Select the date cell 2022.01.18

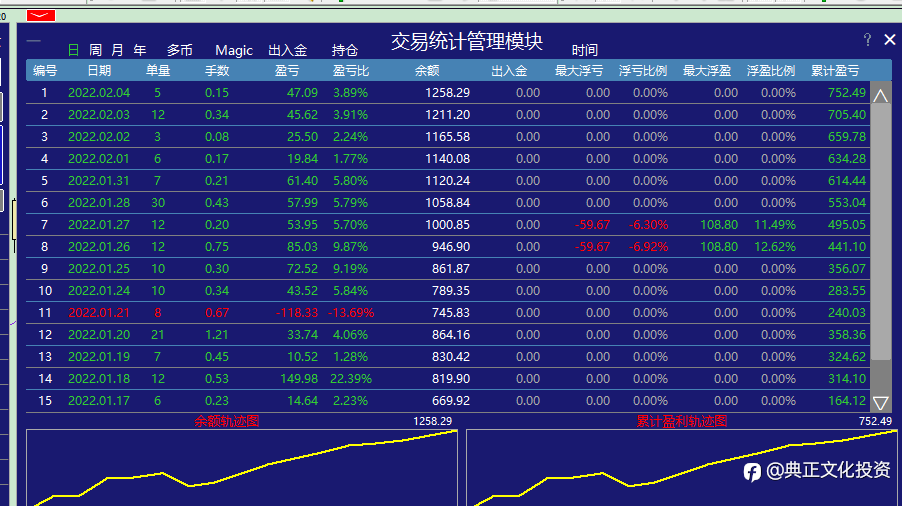click(99, 378)
